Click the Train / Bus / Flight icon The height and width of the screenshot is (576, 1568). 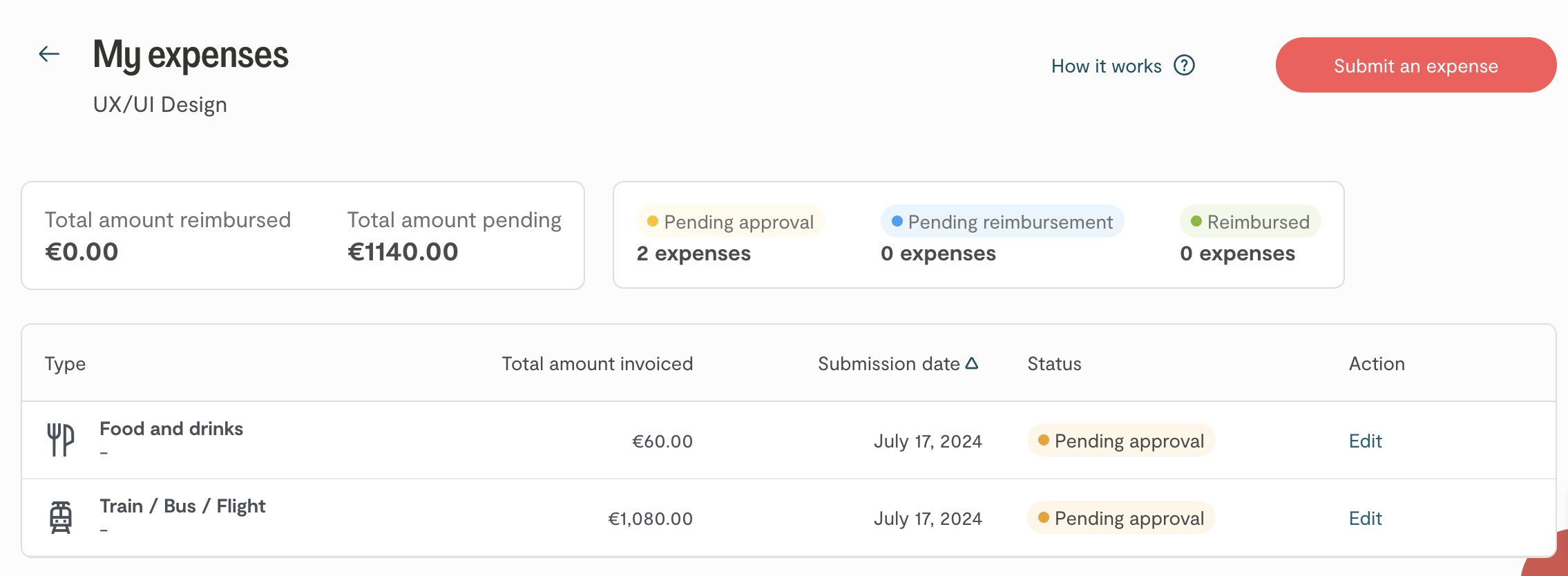click(x=61, y=517)
